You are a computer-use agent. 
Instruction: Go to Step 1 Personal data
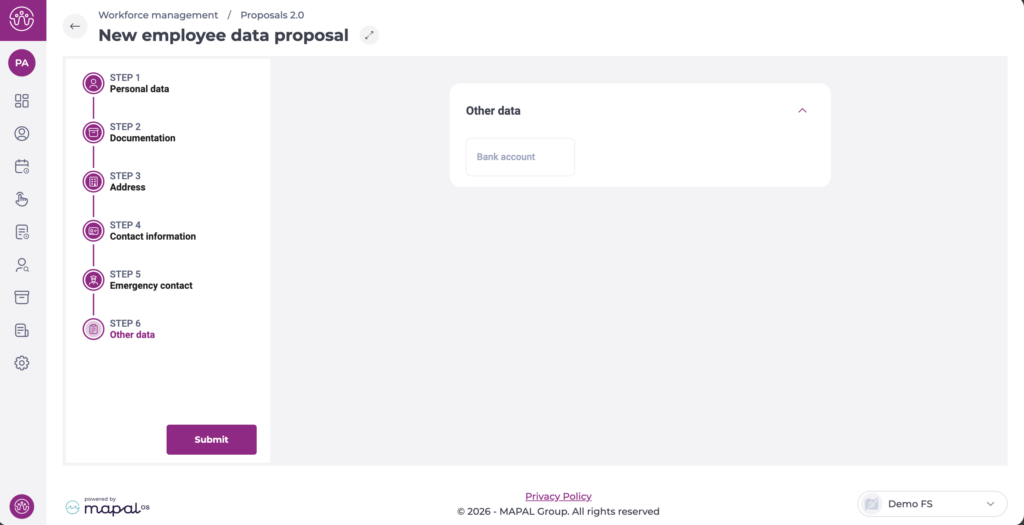click(x=138, y=83)
